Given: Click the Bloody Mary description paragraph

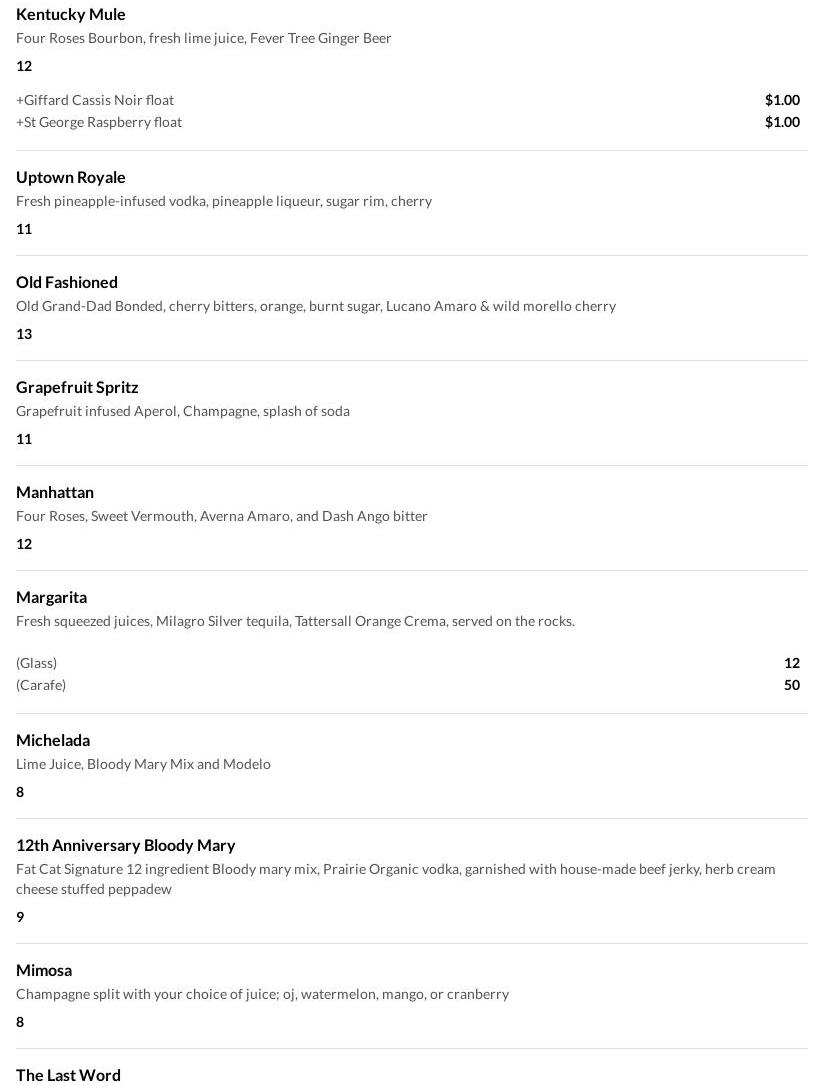Looking at the screenshot, I should click(395, 879).
